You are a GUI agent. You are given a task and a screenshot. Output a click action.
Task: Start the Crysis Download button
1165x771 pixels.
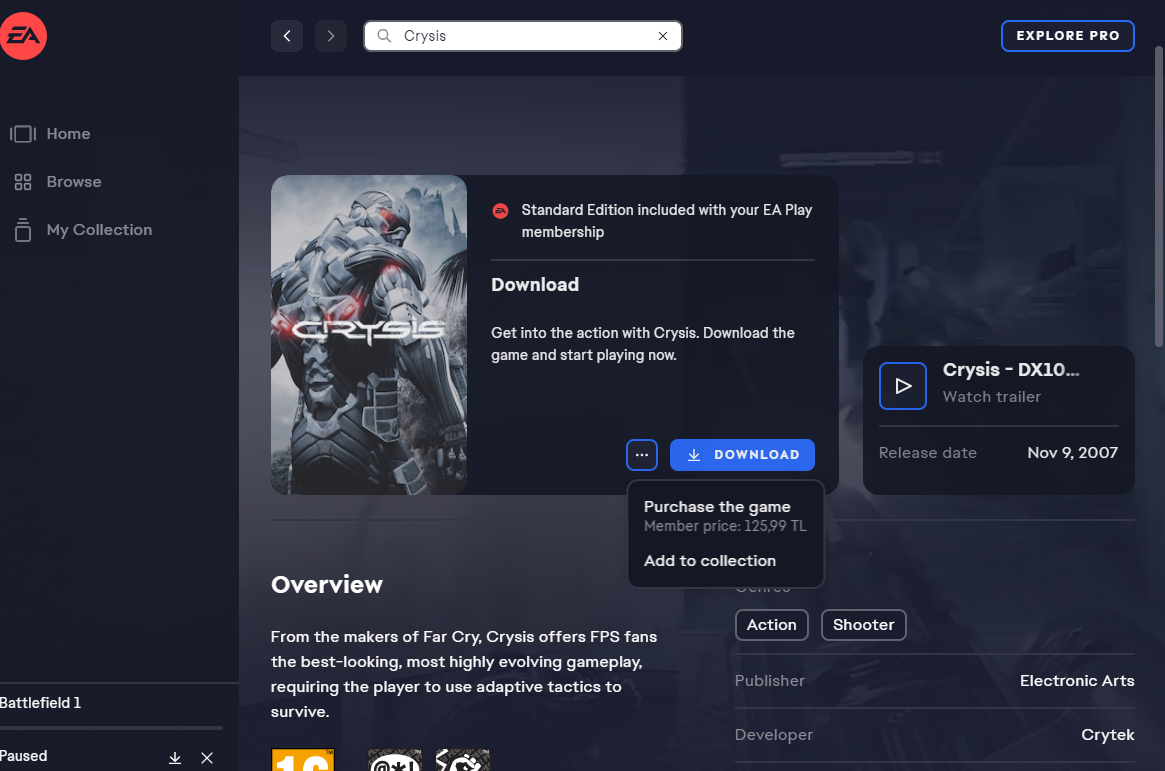tap(742, 455)
